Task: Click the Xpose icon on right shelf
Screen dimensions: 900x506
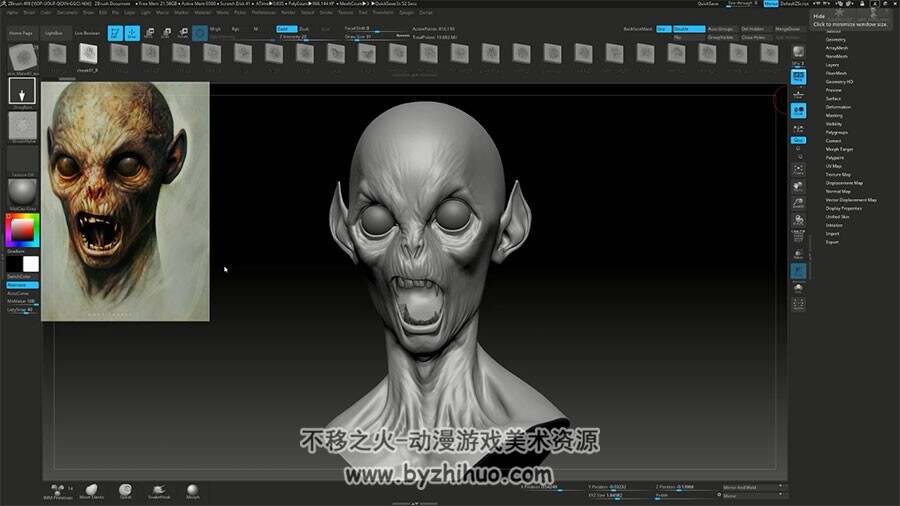Action: pos(798,304)
